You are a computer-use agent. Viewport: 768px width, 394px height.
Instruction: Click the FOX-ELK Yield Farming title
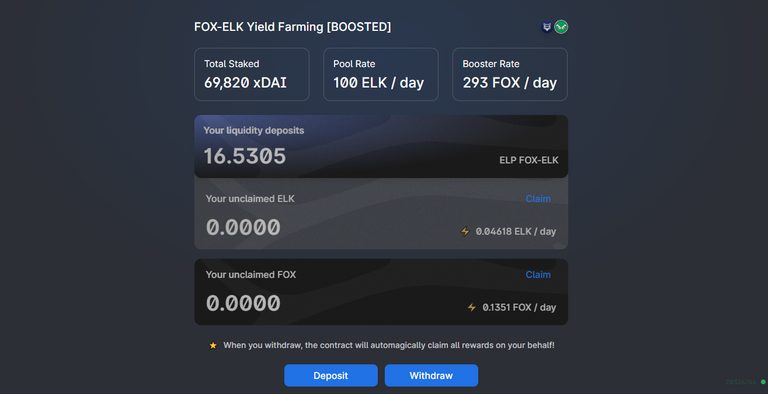(x=292, y=27)
